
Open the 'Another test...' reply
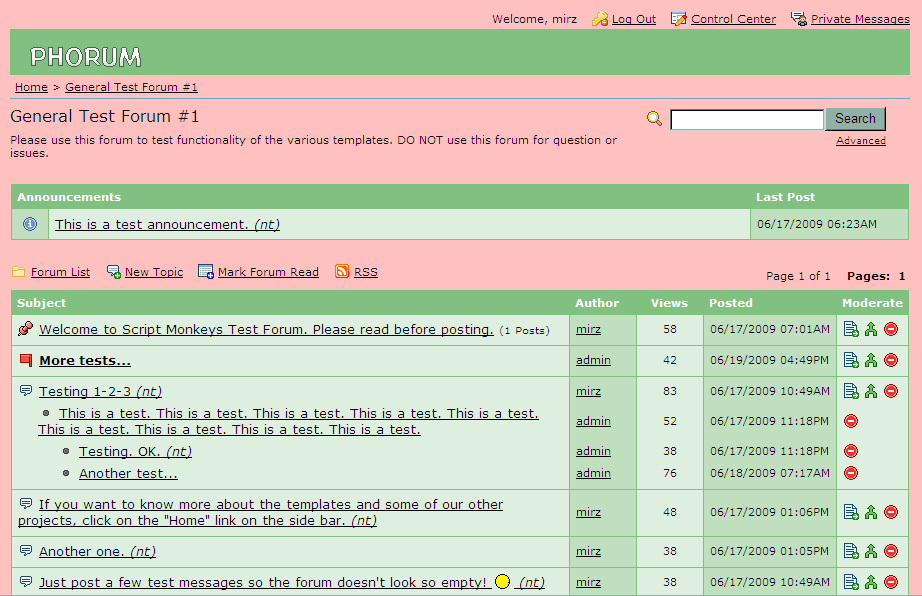click(x=128, y=473)
